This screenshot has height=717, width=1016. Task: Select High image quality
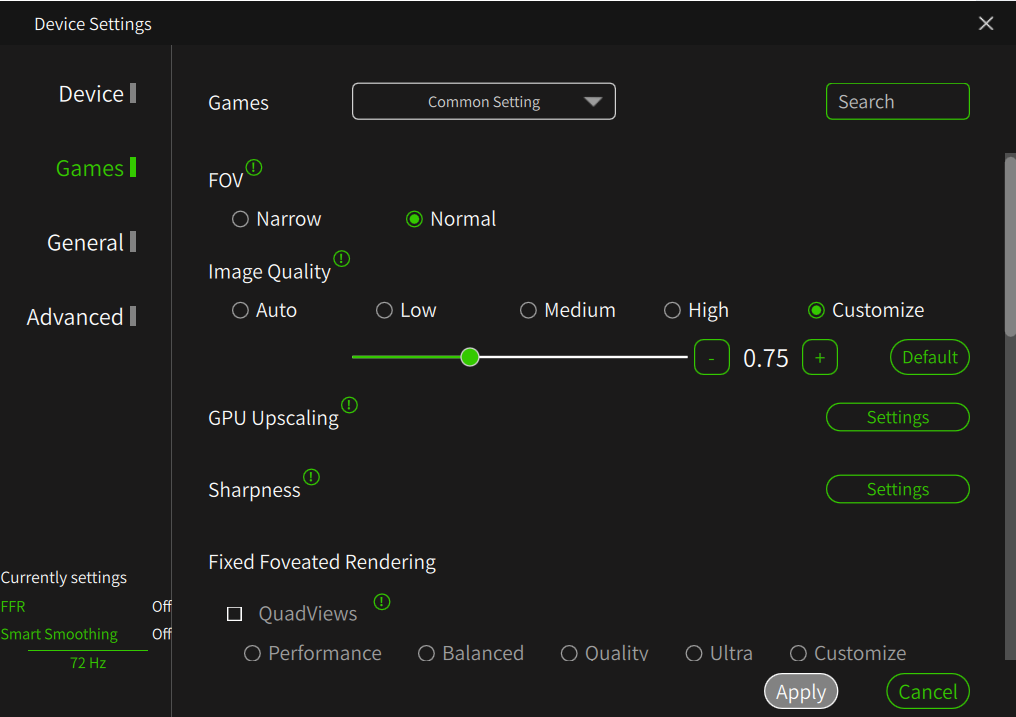[x=673, y=311]
